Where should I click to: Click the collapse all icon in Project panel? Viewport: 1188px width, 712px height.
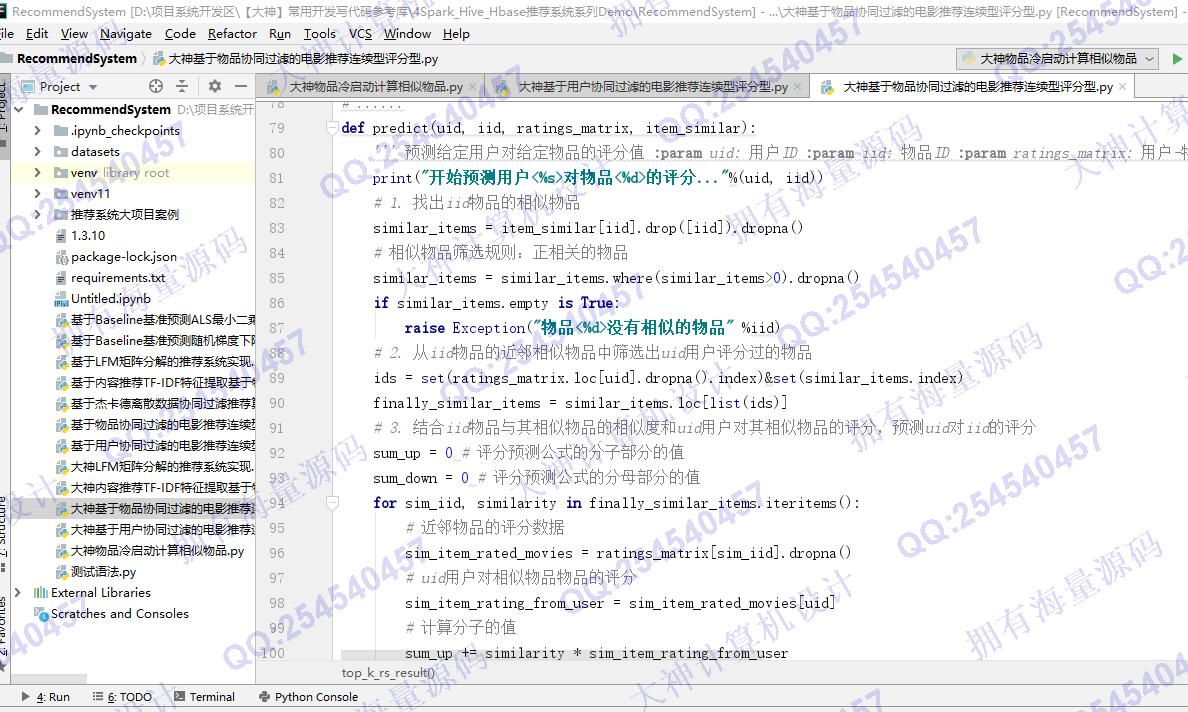coord(182,86)
